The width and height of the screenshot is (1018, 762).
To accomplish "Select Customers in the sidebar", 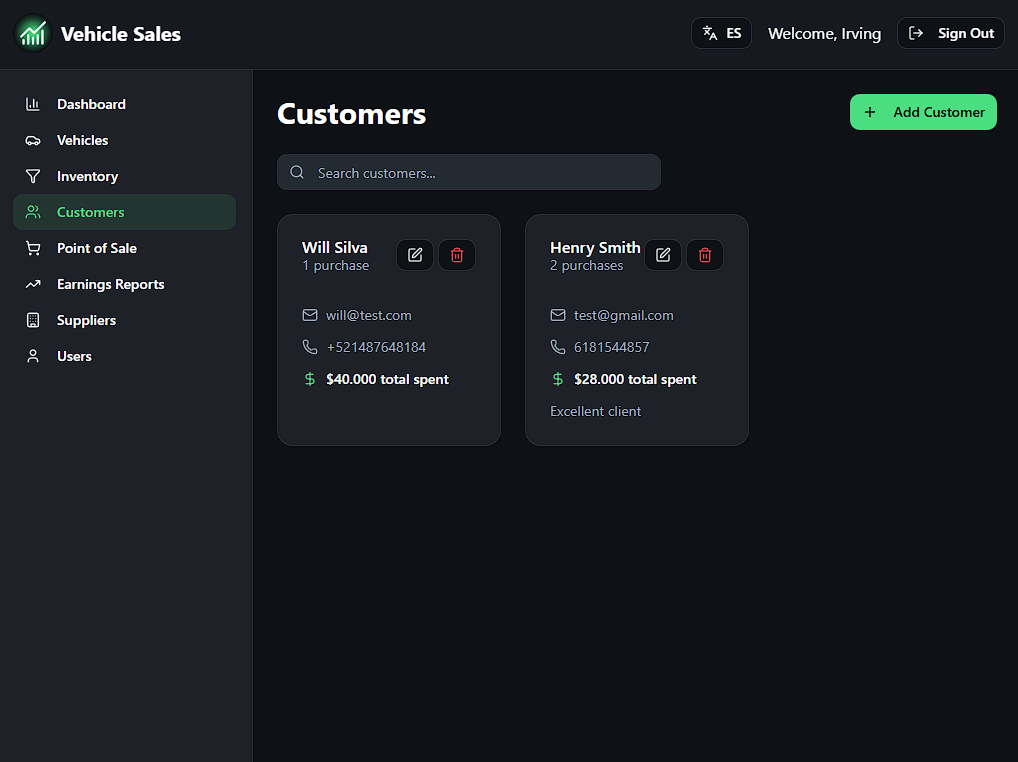I will tap(125, 212).
